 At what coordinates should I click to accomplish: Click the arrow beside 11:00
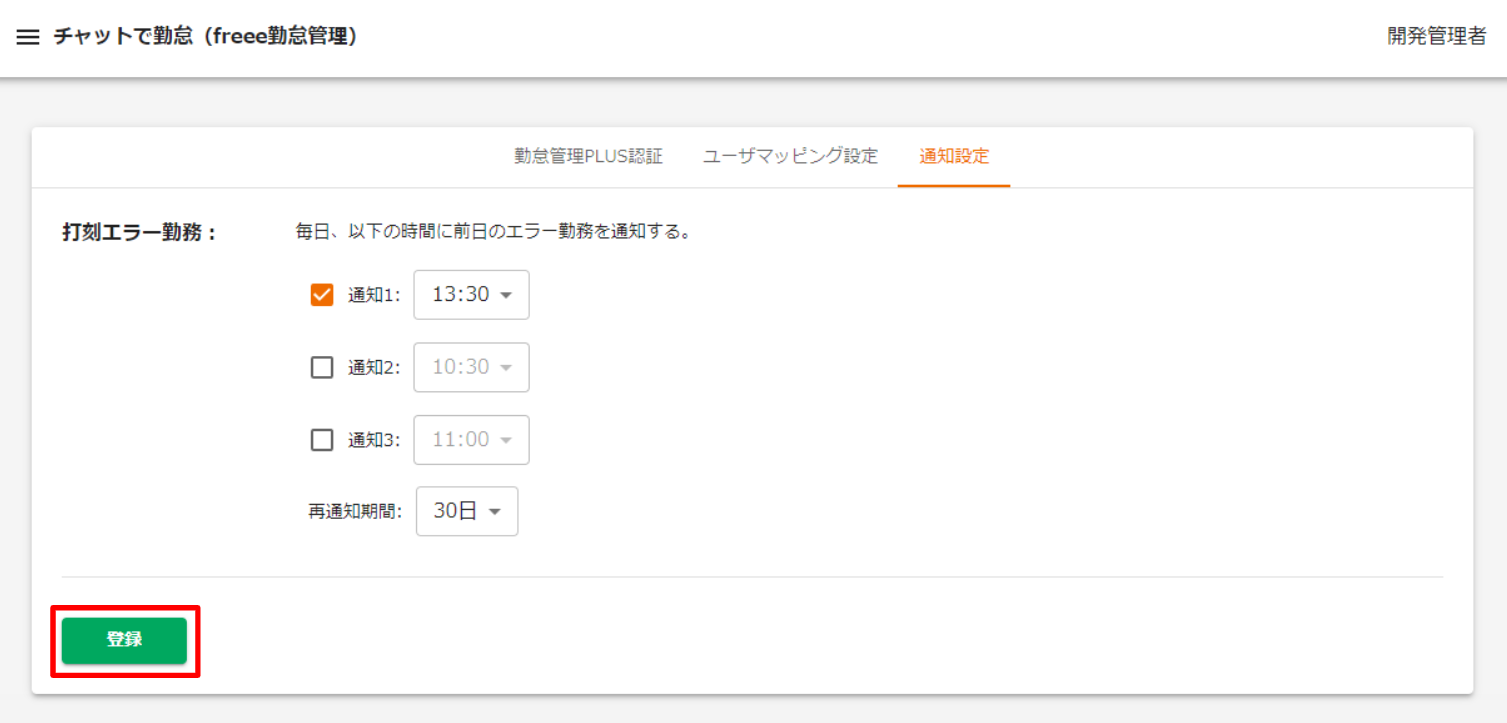506,440
